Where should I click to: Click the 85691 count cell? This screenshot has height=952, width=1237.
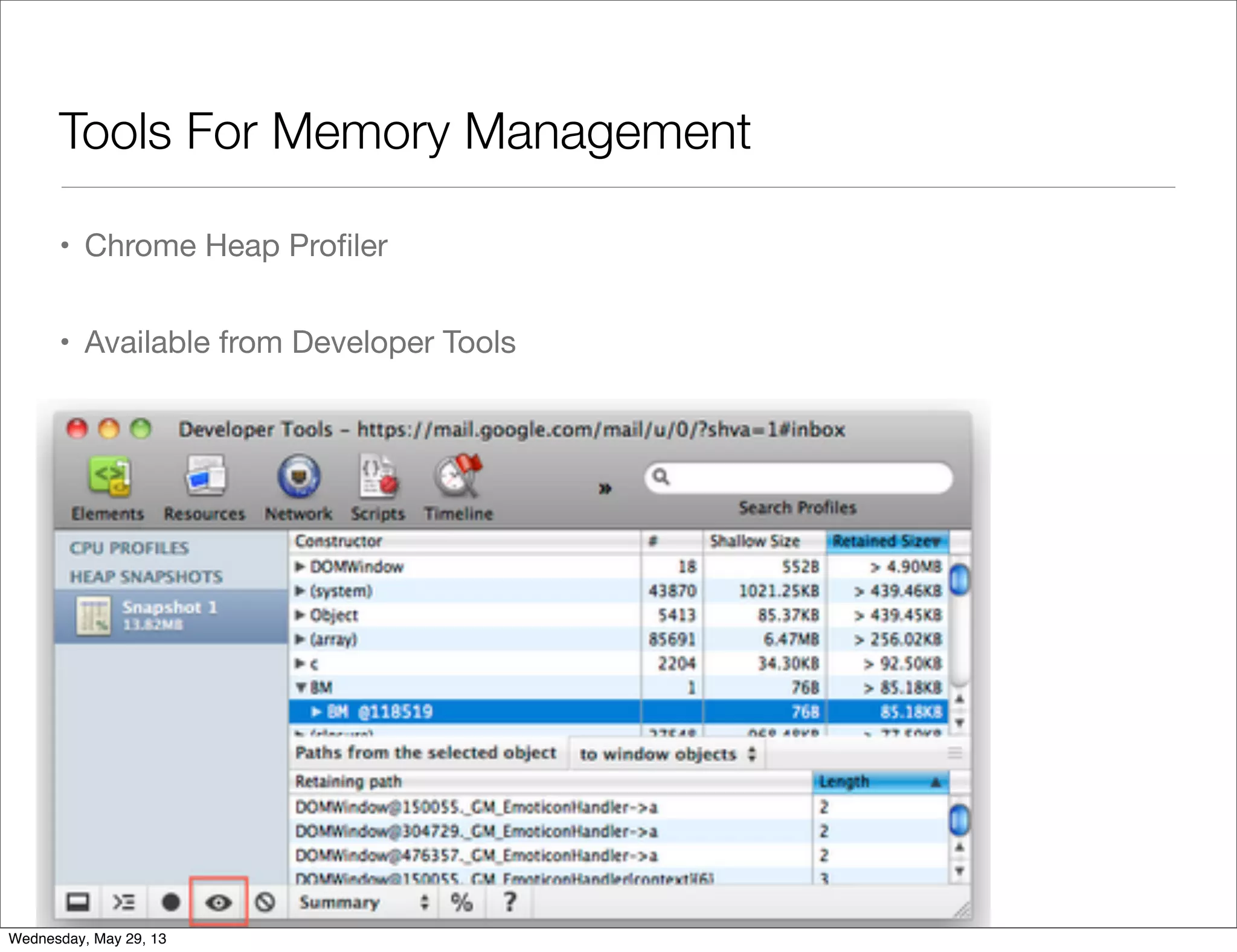672,639
